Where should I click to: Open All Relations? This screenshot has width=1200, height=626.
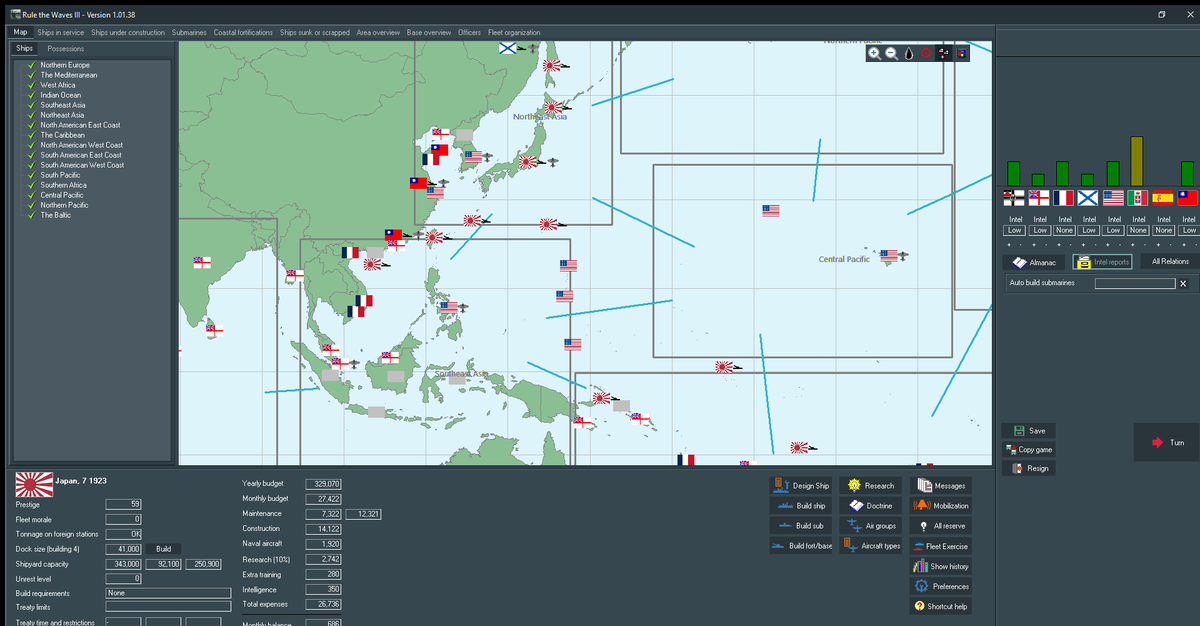tap(1170, 262)
